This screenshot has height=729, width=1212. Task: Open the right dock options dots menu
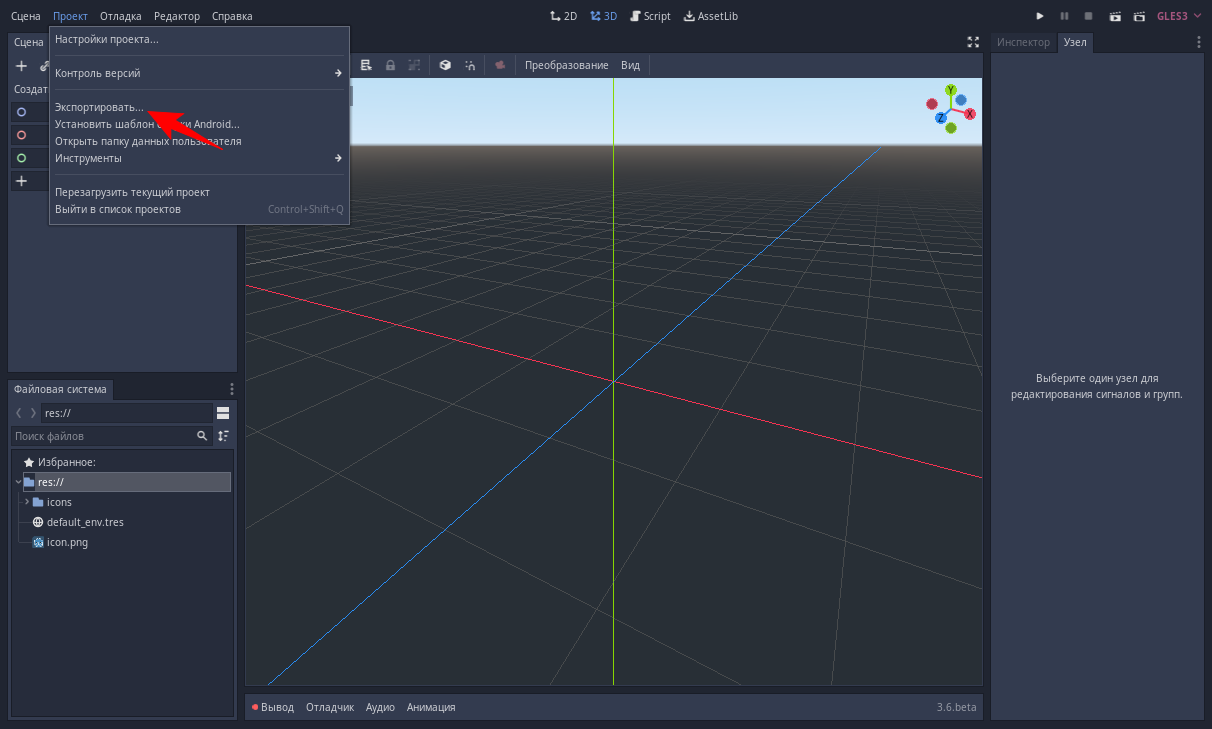[x=1199, y=42]
